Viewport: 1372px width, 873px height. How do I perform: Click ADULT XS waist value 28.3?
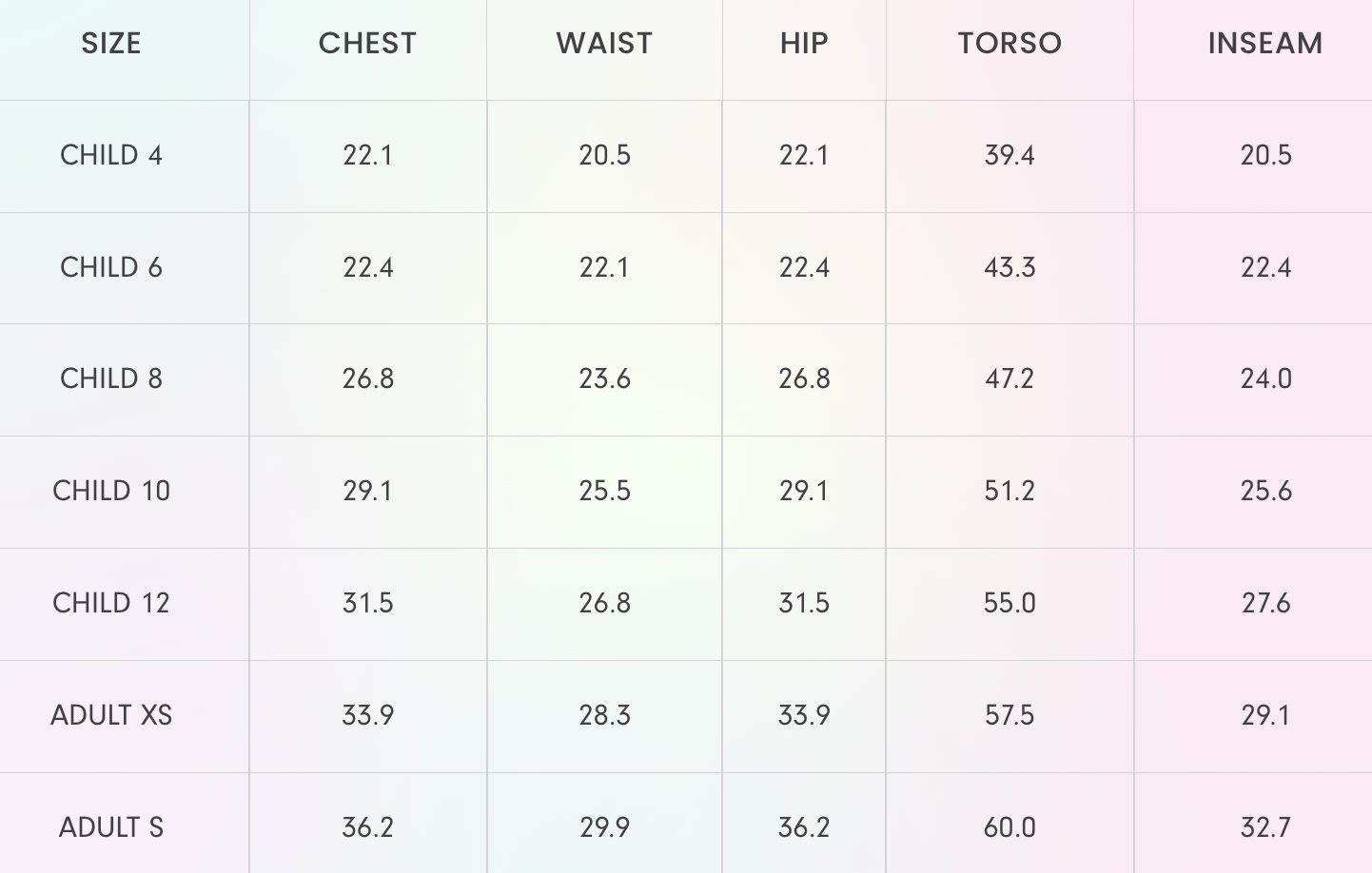click(604, 715)
